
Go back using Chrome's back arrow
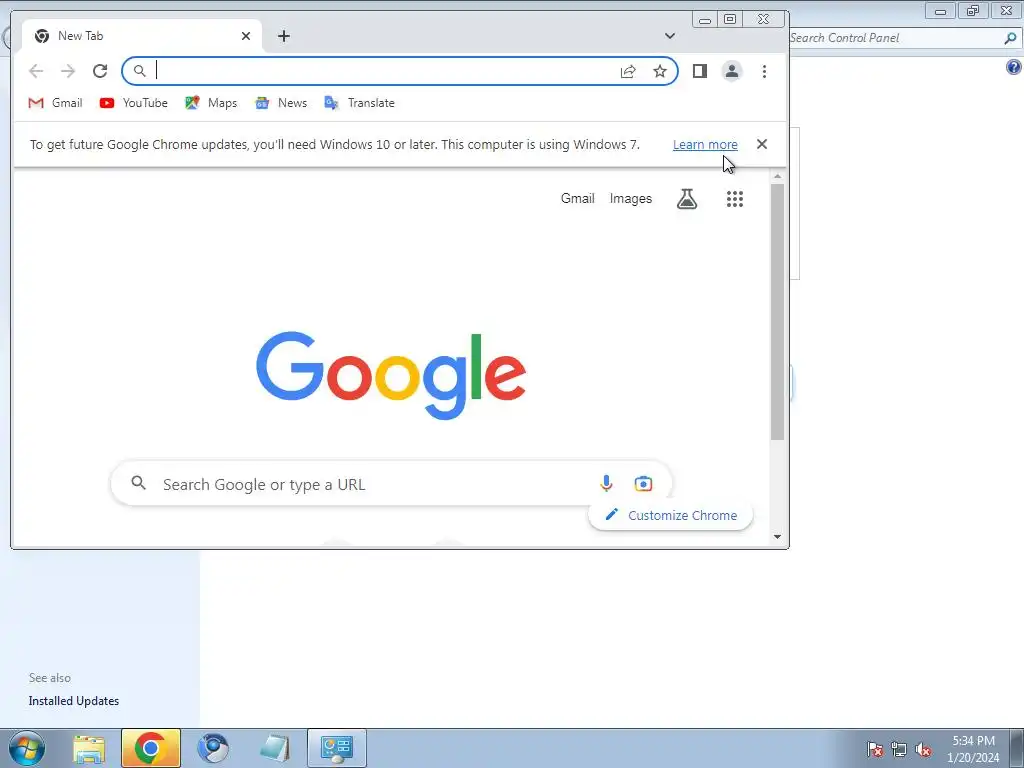pyautogui.click(x=36, y=71)
